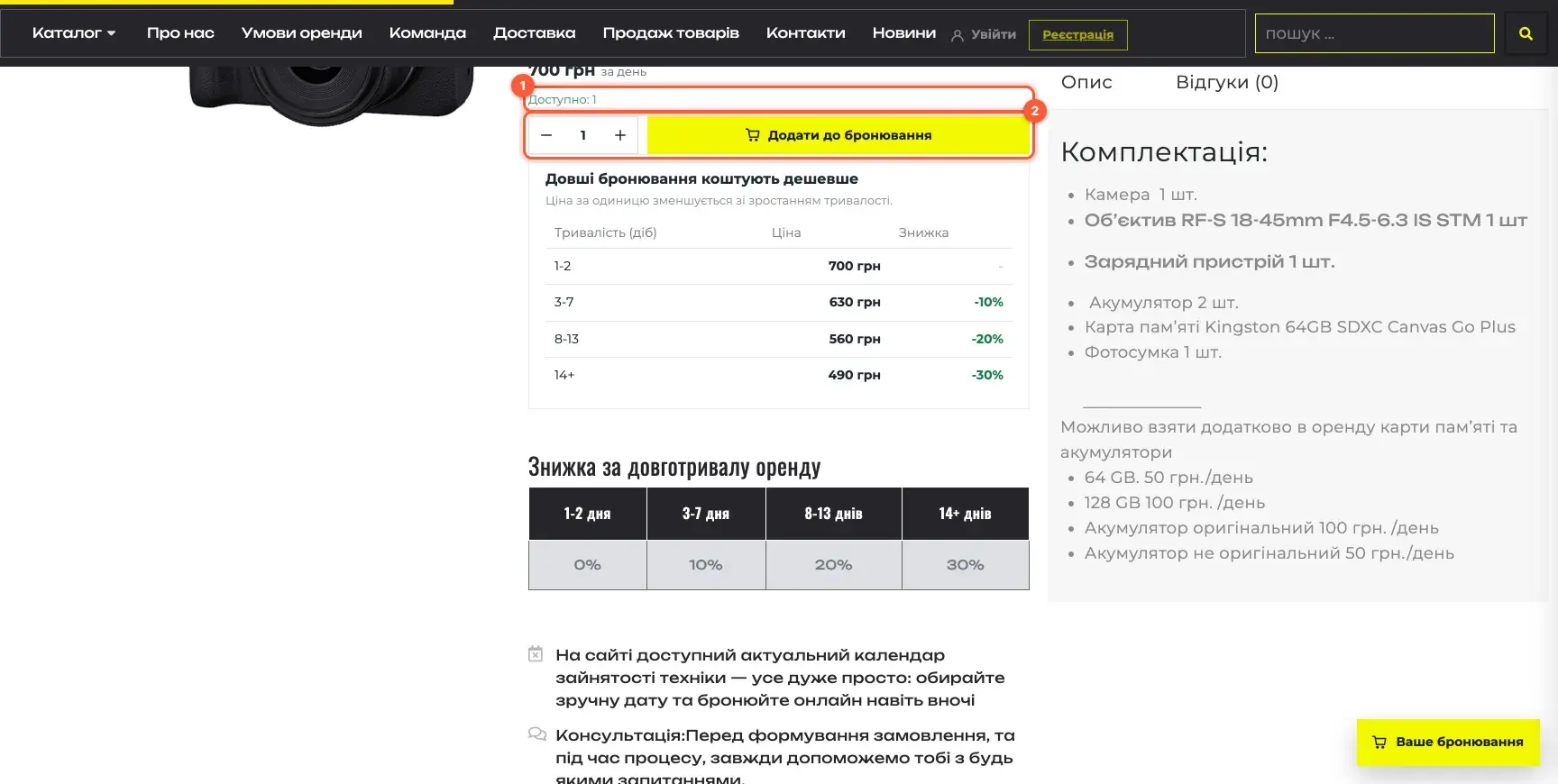Switch to the Опис tab

1086,82
